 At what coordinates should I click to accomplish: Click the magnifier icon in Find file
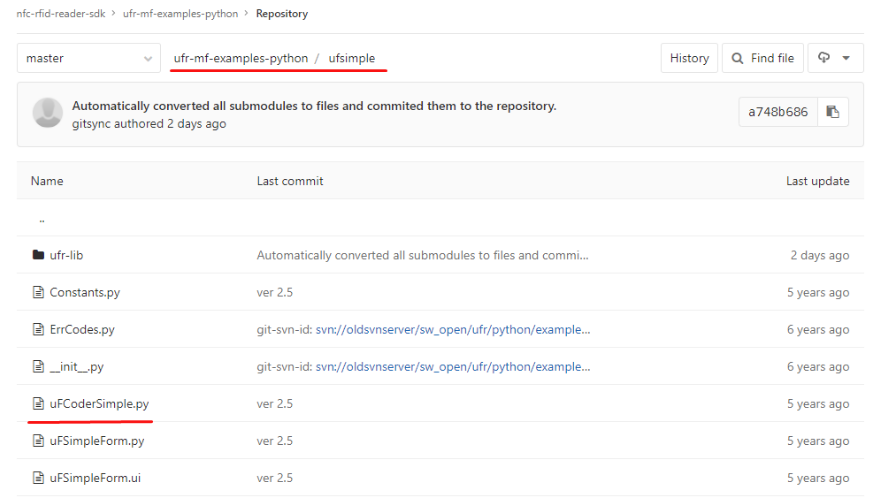[x=737, y=58]
